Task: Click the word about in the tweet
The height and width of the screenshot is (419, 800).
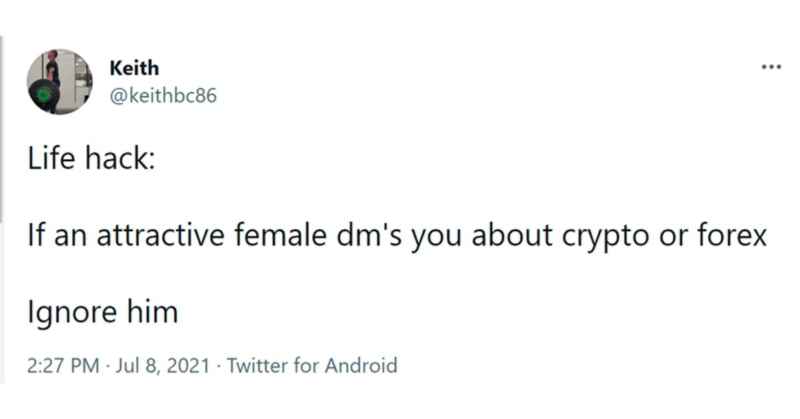Action: (x=512, y=235)
